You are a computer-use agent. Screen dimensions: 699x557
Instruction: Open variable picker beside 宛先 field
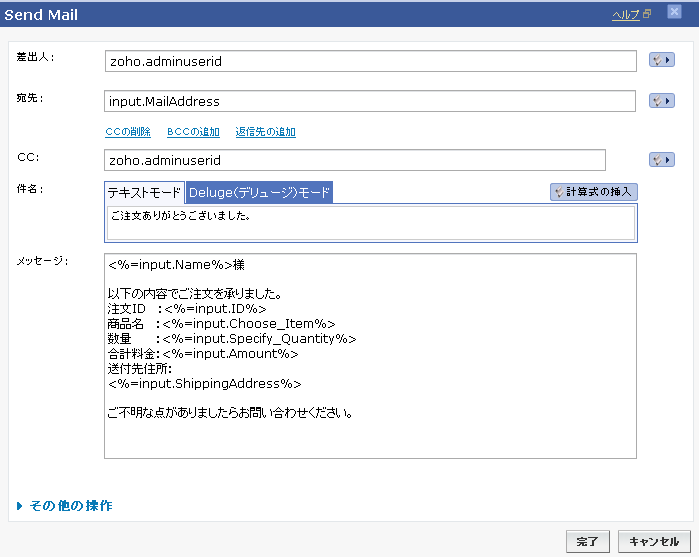click(662, 101)
